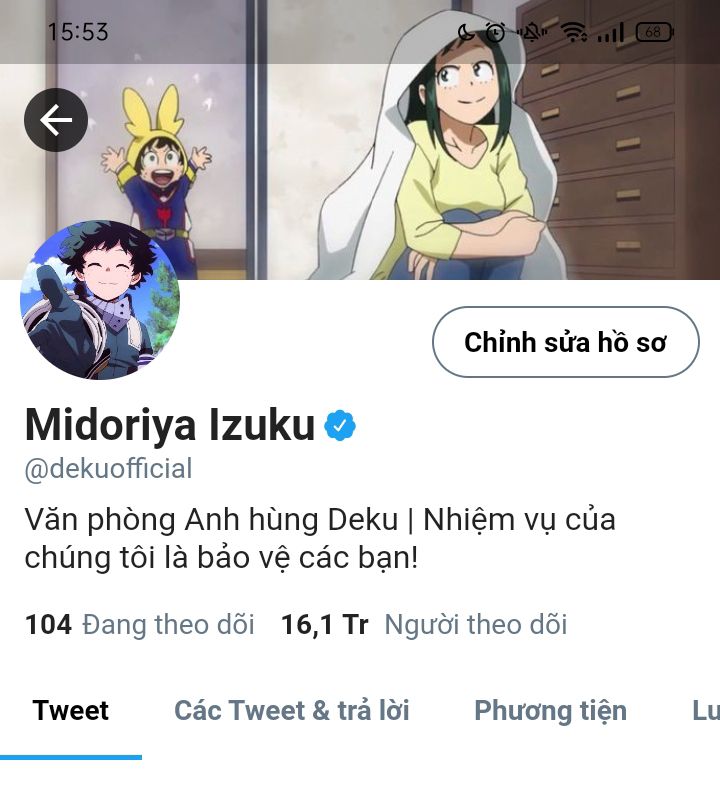Viewport: 720px width, 790px height.
Task: Click the Midoriya Izuku display name
Action: coord(170,425)
